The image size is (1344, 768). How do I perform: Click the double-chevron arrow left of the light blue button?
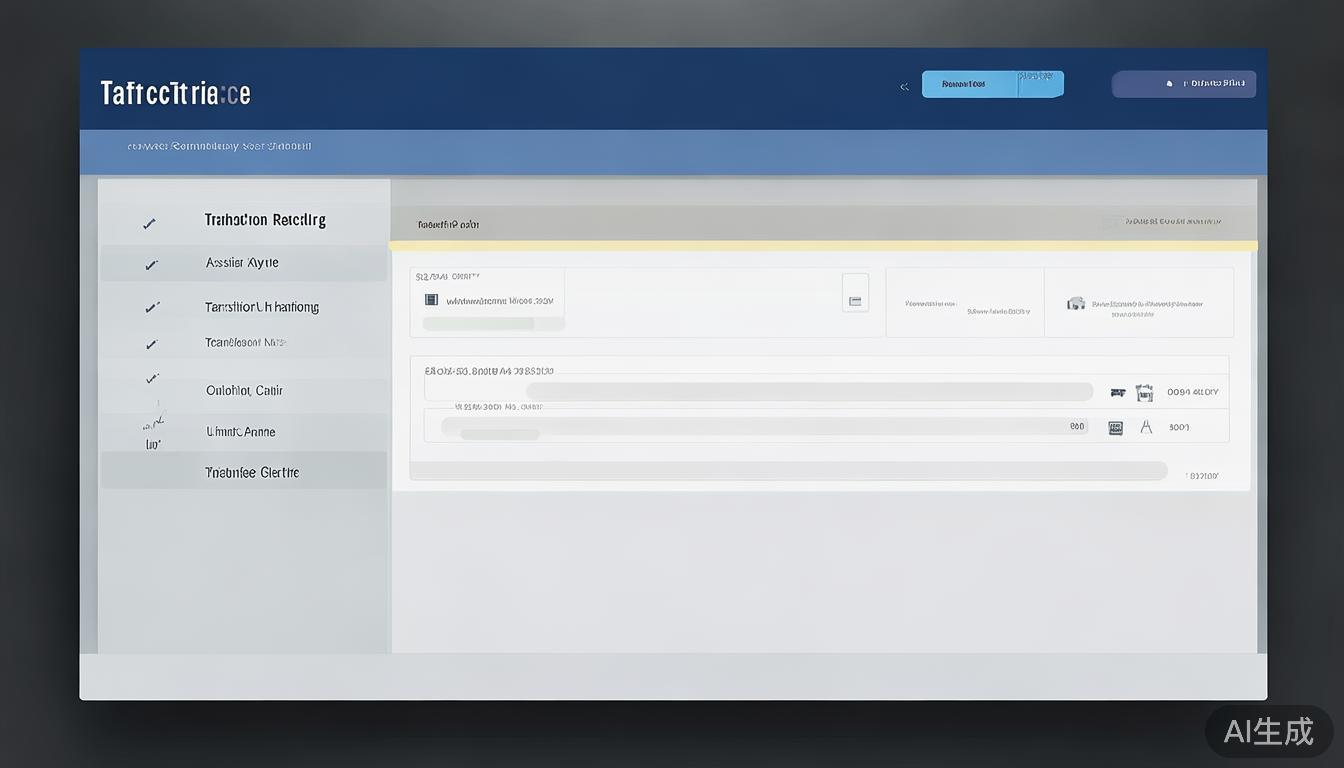904,87
